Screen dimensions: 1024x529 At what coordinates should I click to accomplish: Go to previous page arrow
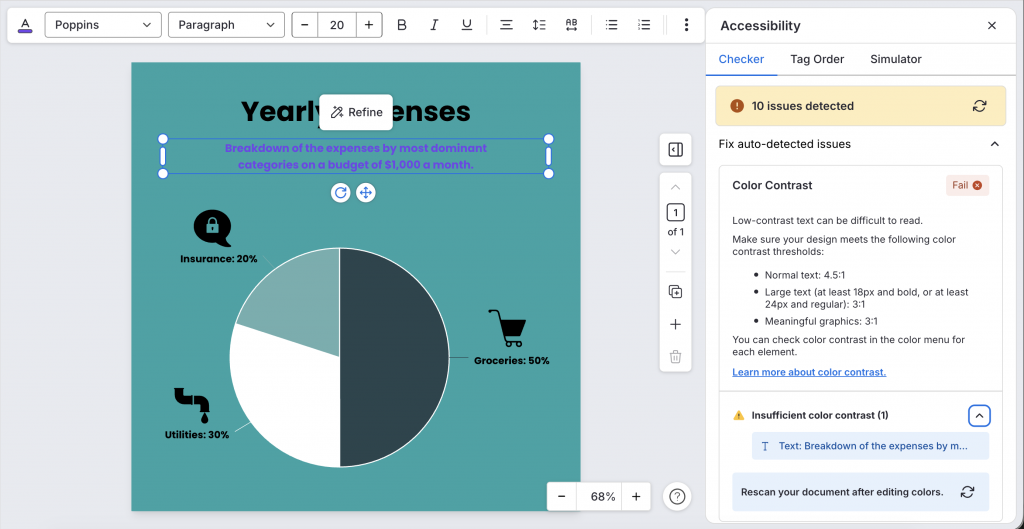(x=675, y=187)
